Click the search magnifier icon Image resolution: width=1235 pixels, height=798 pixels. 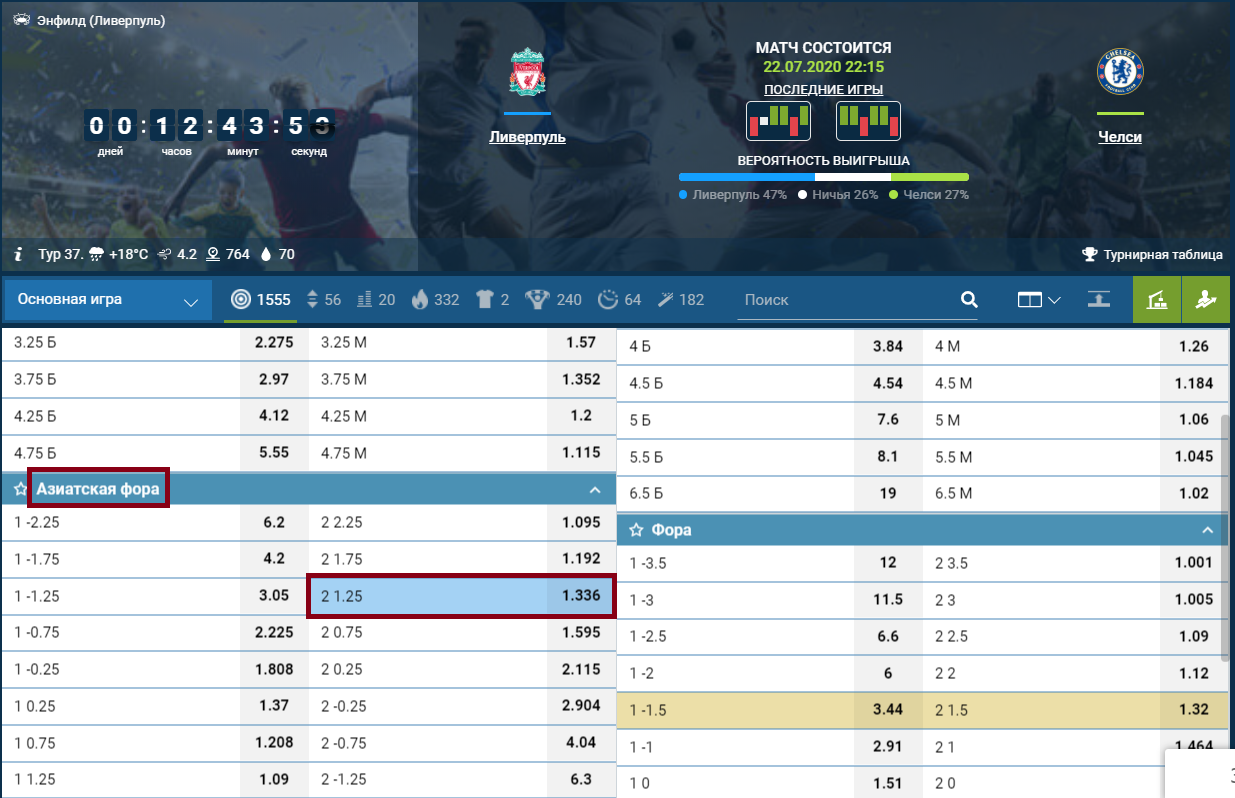[968, 300]
